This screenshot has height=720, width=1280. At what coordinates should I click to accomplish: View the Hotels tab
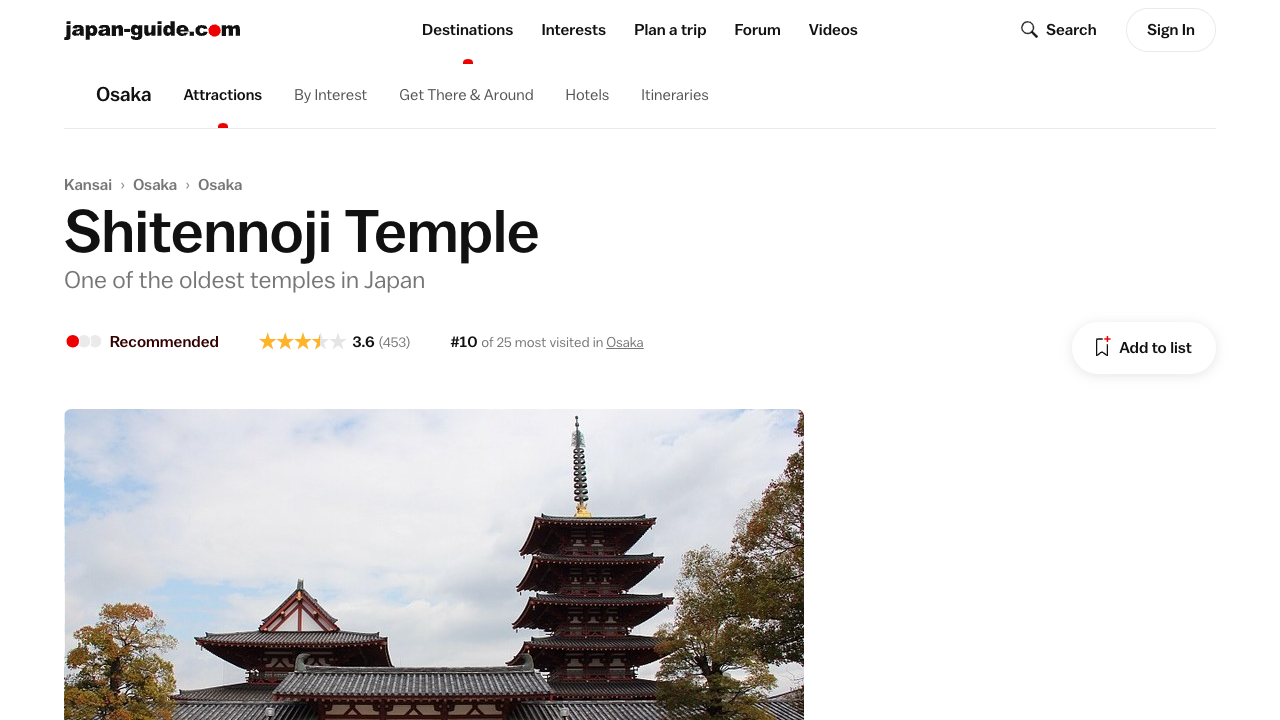click(587, 95)
